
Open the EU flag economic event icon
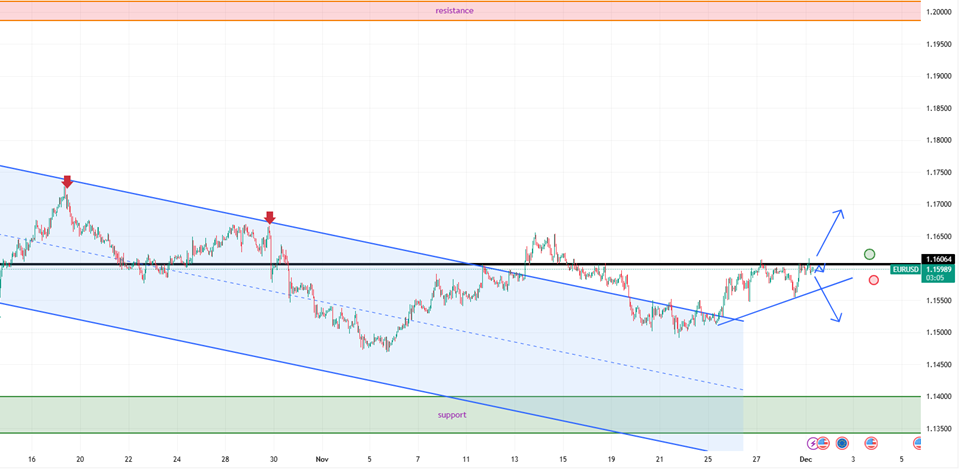click(843, 442)
